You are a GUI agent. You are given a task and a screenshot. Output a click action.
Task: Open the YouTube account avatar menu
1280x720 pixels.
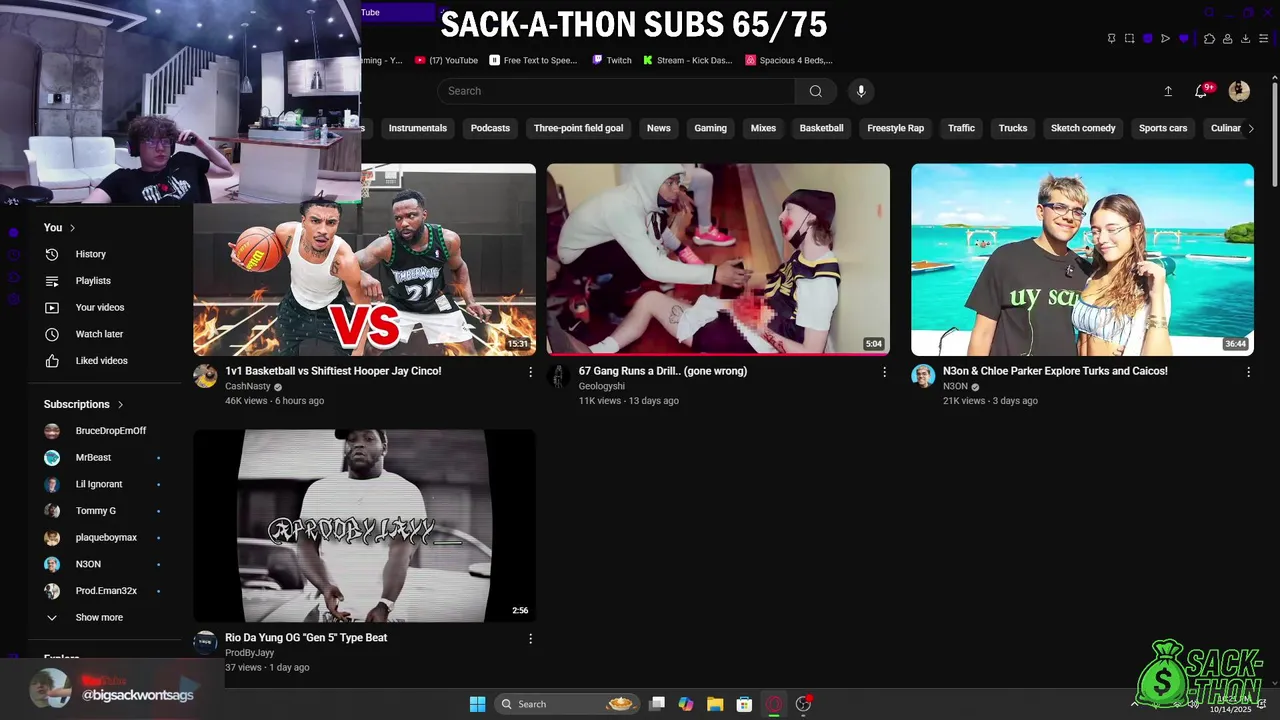tap(1239, 91)
